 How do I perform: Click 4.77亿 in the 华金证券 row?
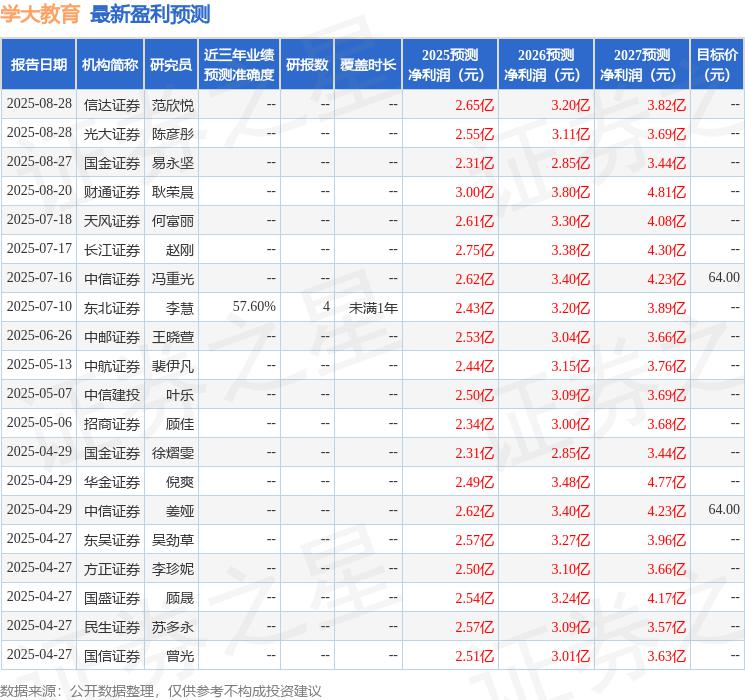tap(666, 482)
